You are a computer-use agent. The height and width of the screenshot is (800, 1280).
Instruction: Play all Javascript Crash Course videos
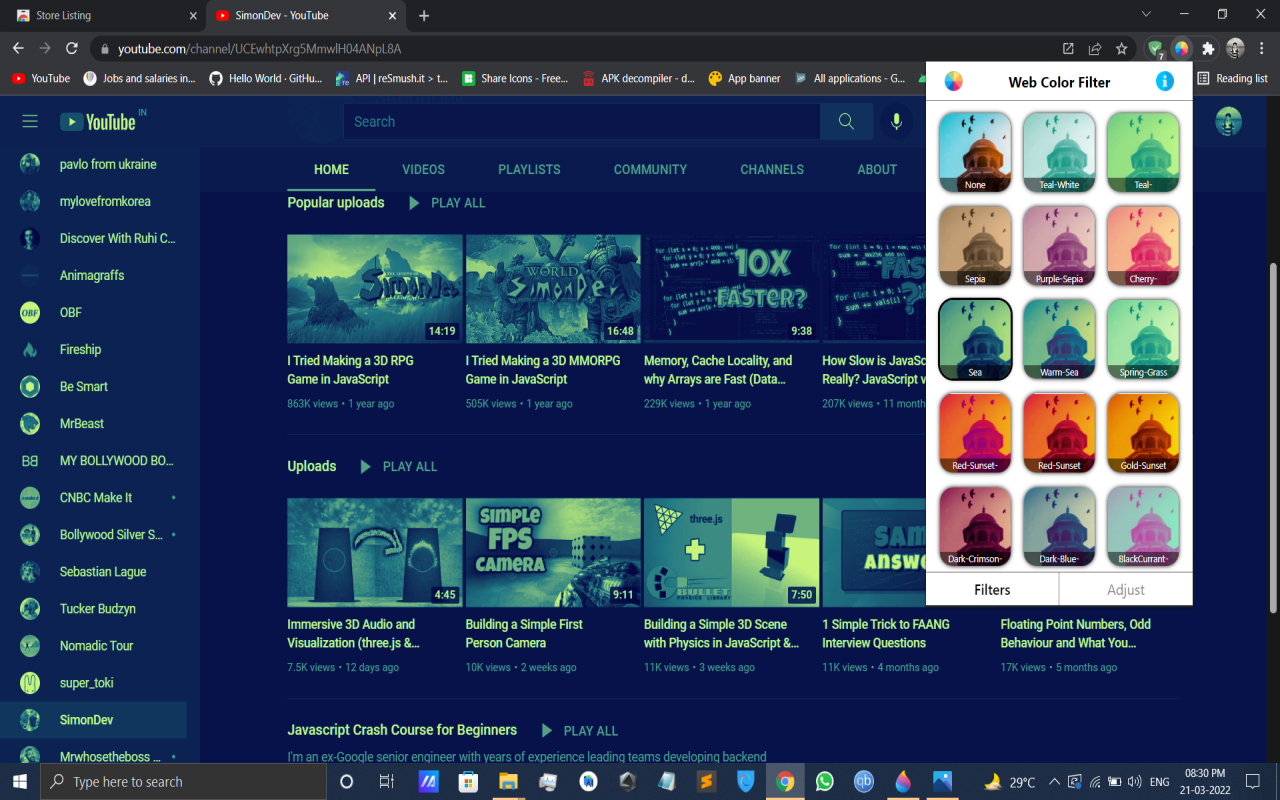pyautogui.click(x=580, y=731)
